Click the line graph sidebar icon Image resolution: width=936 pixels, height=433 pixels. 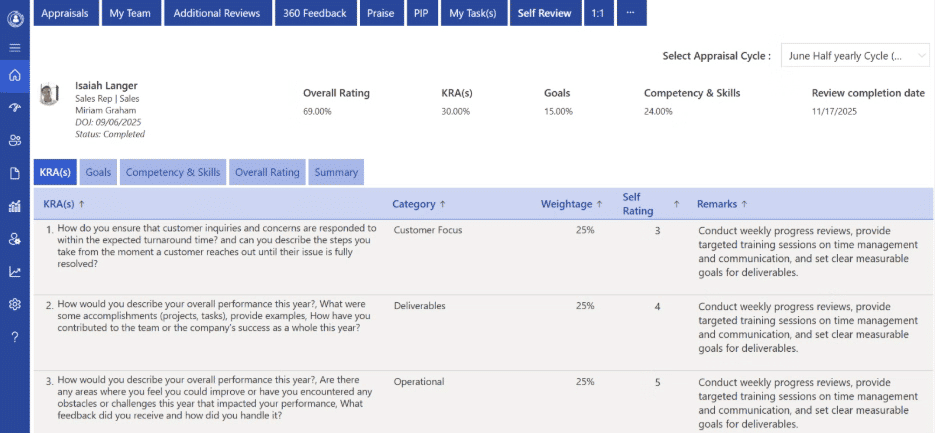pyautogui.click(x=15, y=272)
